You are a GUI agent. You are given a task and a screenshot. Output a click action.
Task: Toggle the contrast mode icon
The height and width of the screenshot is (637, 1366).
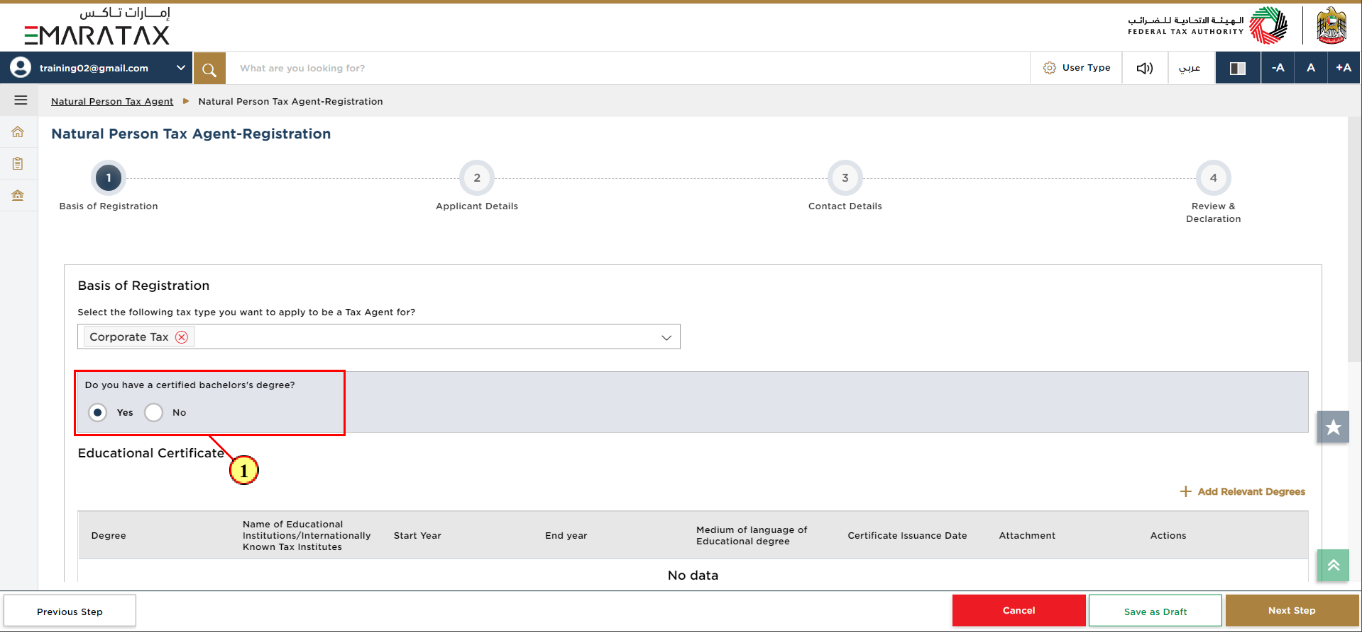[x=1237, y=68]
